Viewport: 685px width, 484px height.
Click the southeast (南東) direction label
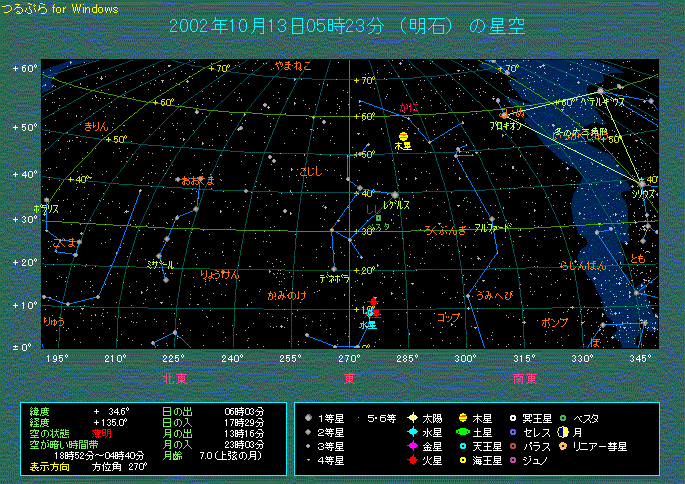pos(524,378)
